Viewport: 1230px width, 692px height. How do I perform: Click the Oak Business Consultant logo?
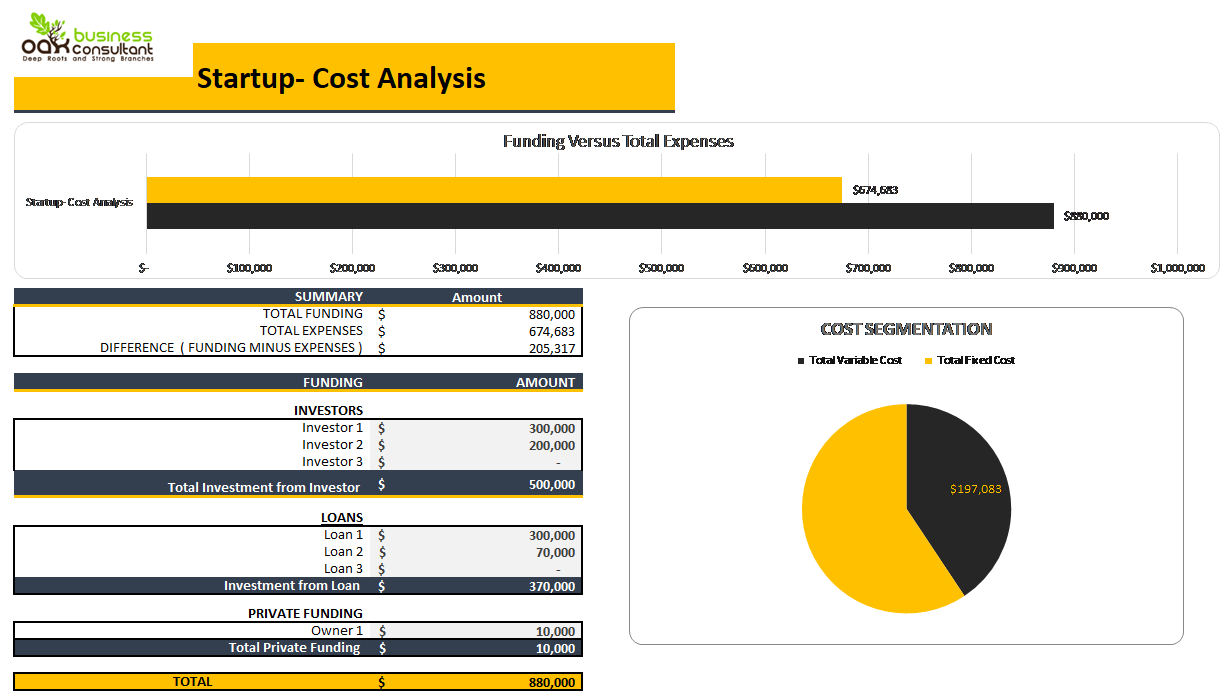[x=96, y=40]
